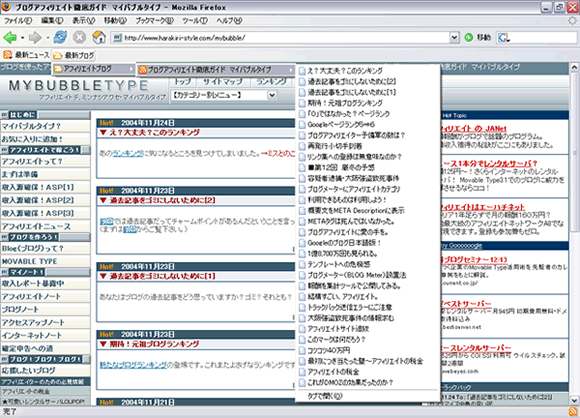Click the RSS icon in status bar
The height and width of the screenshot is (418, 580).
(x=573, y=412)
